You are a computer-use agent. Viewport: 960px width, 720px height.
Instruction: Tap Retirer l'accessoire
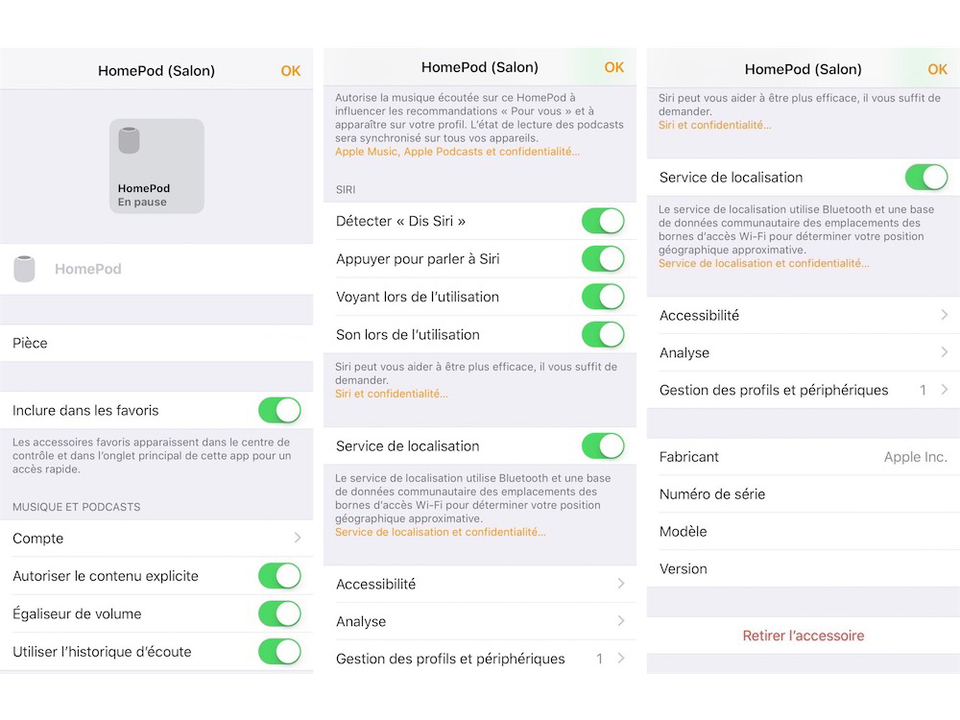point(803,636)
